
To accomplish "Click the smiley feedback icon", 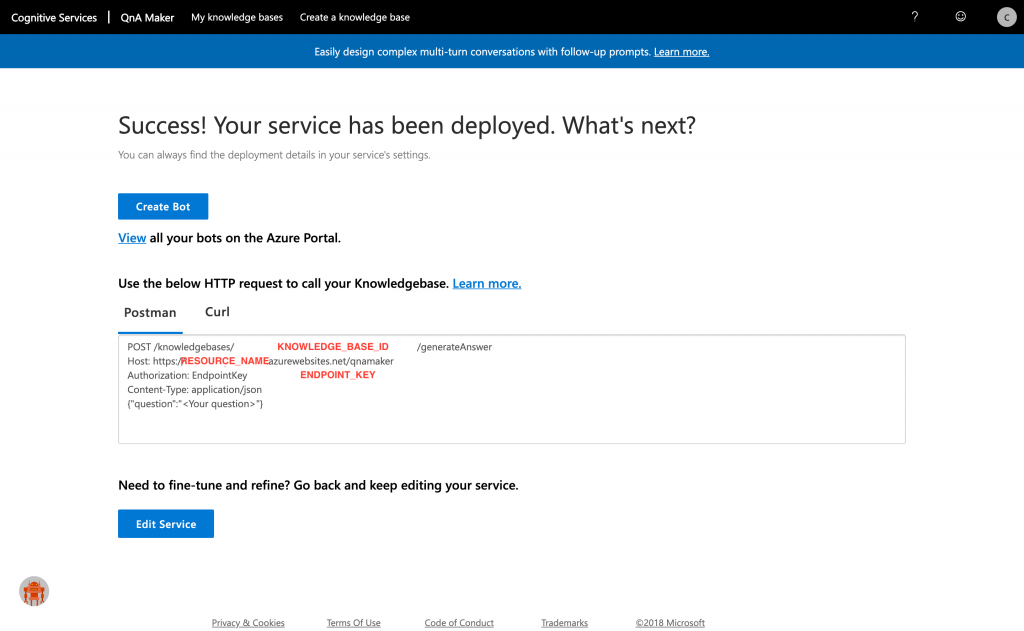I will [x=960, y=17].
